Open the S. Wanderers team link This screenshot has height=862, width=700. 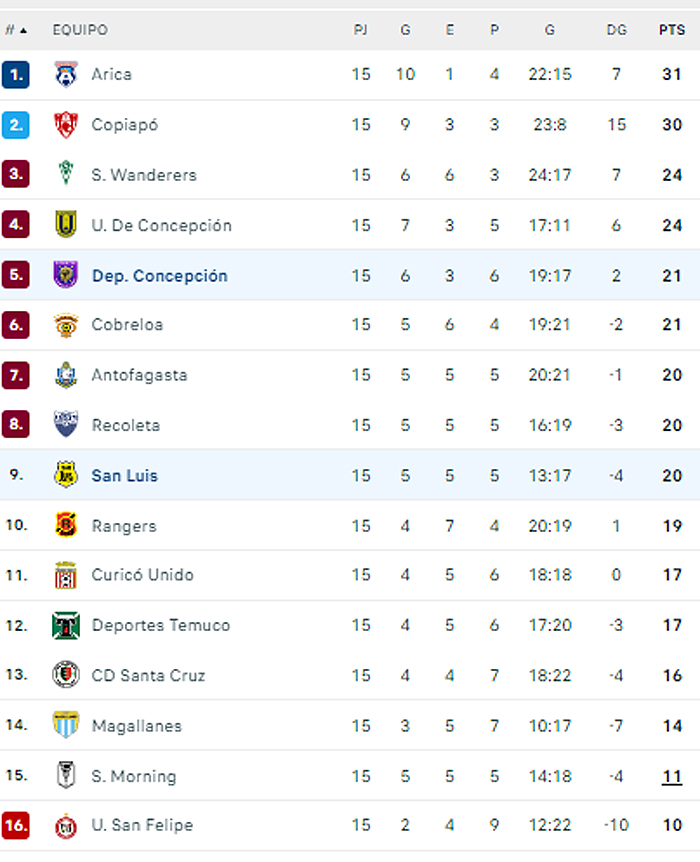(144, 175)
